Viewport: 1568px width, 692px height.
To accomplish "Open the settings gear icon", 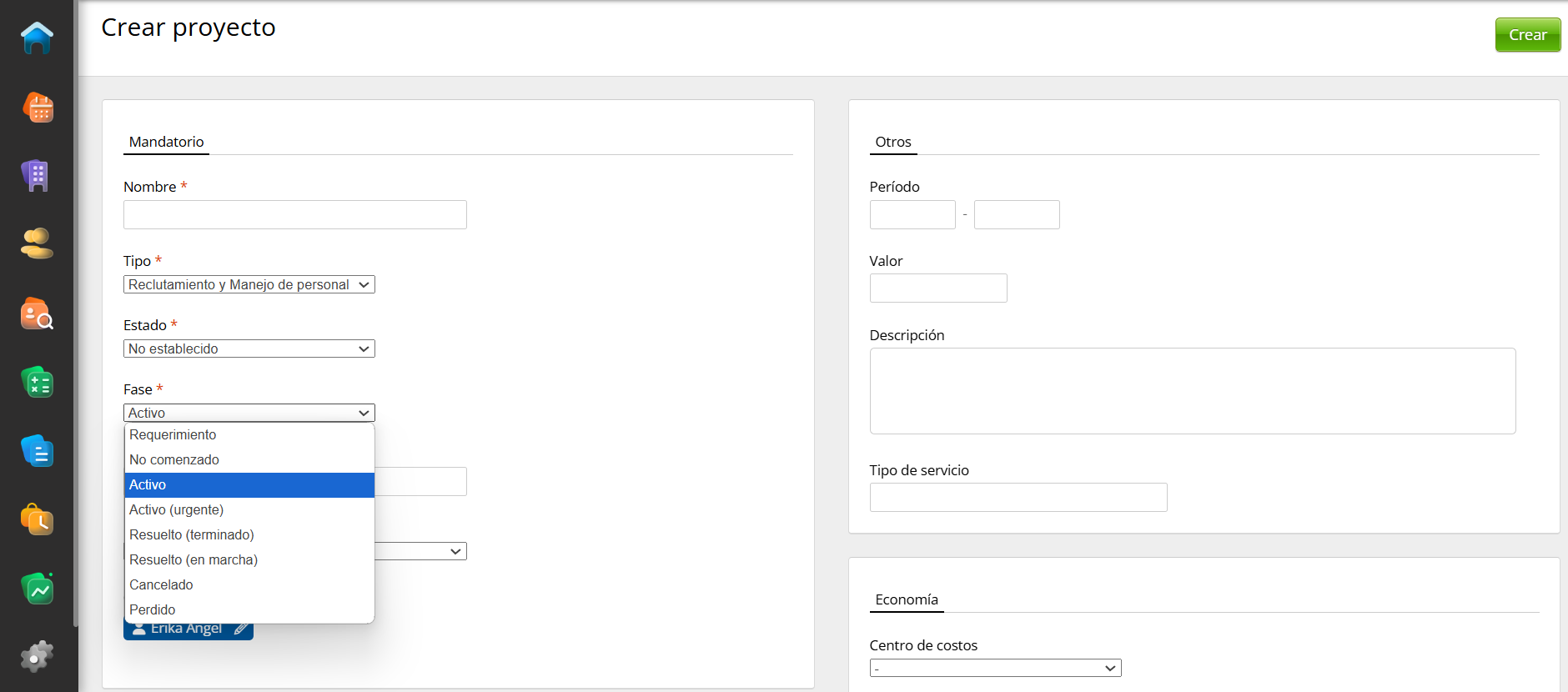I will click(37, 657).
